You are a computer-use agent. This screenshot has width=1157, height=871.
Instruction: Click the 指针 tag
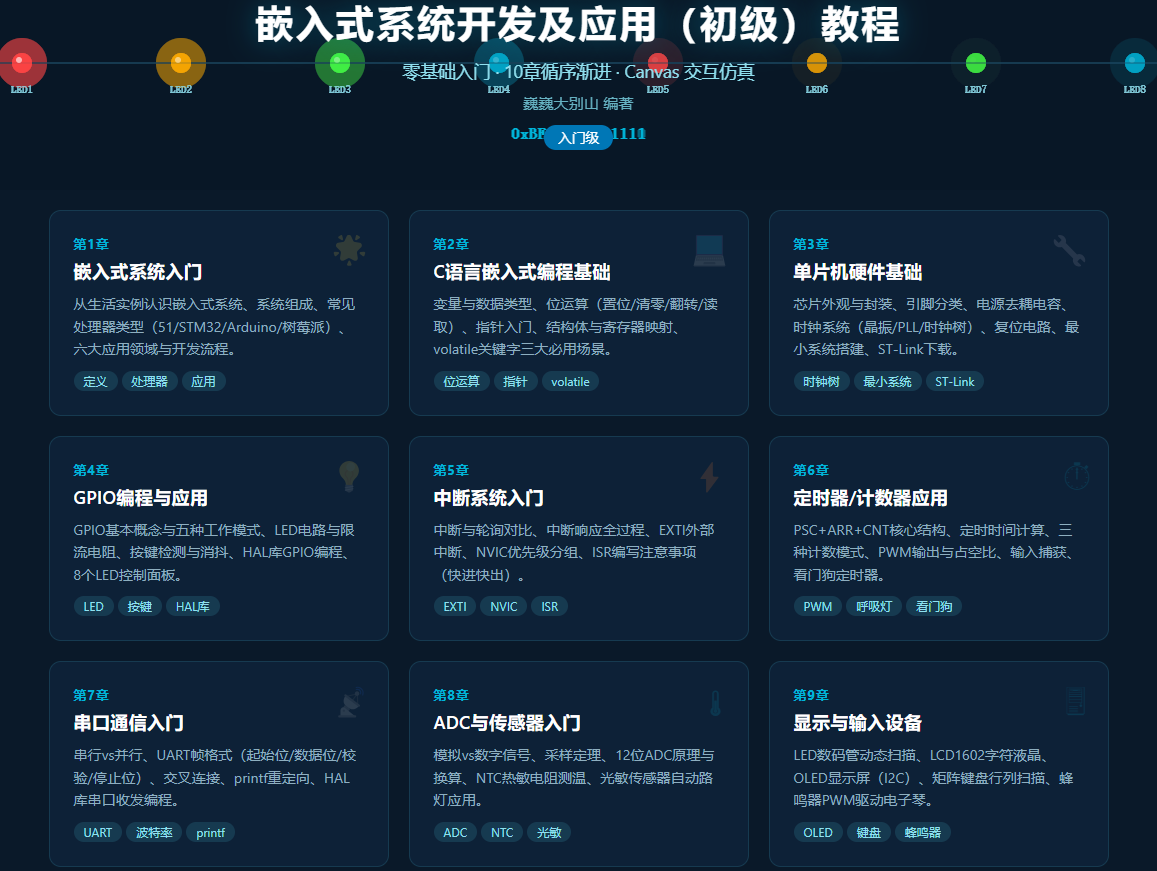tap(515, 382)
